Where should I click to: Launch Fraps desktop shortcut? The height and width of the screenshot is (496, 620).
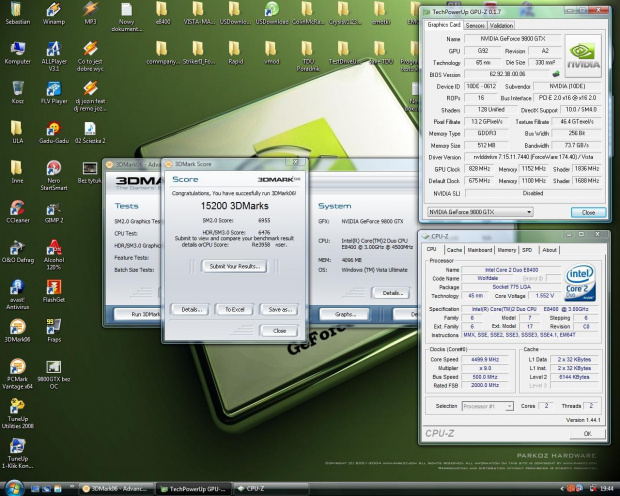pyautogui.click(x=54, y=331)
